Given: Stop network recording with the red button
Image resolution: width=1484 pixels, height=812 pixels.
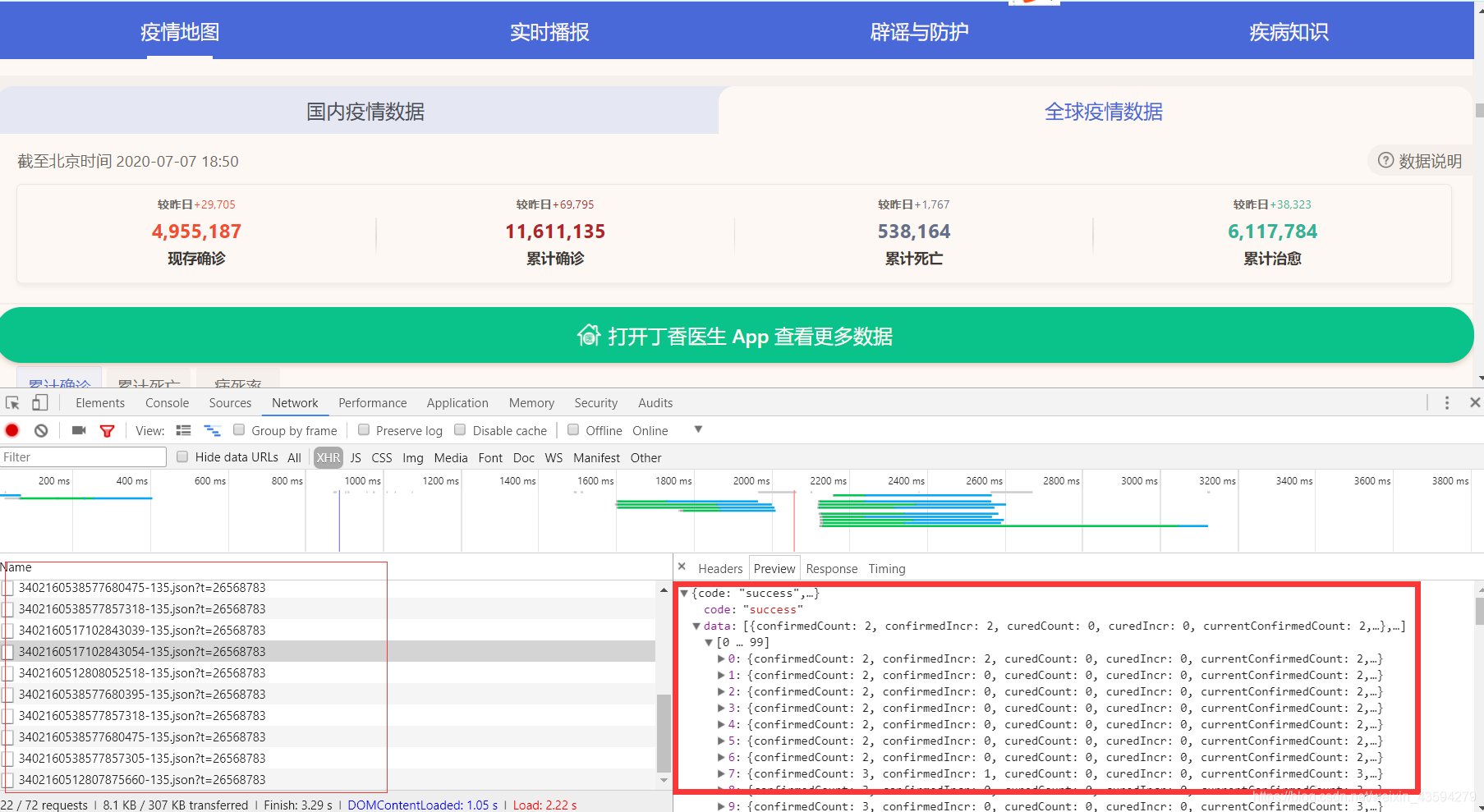Looking at the screenshot, I should pos(12,430).
